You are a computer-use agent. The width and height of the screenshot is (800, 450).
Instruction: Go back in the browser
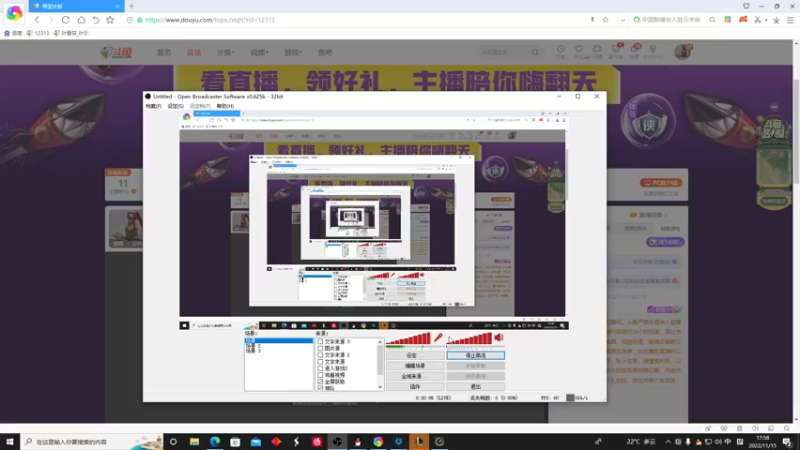coord(37,20)
